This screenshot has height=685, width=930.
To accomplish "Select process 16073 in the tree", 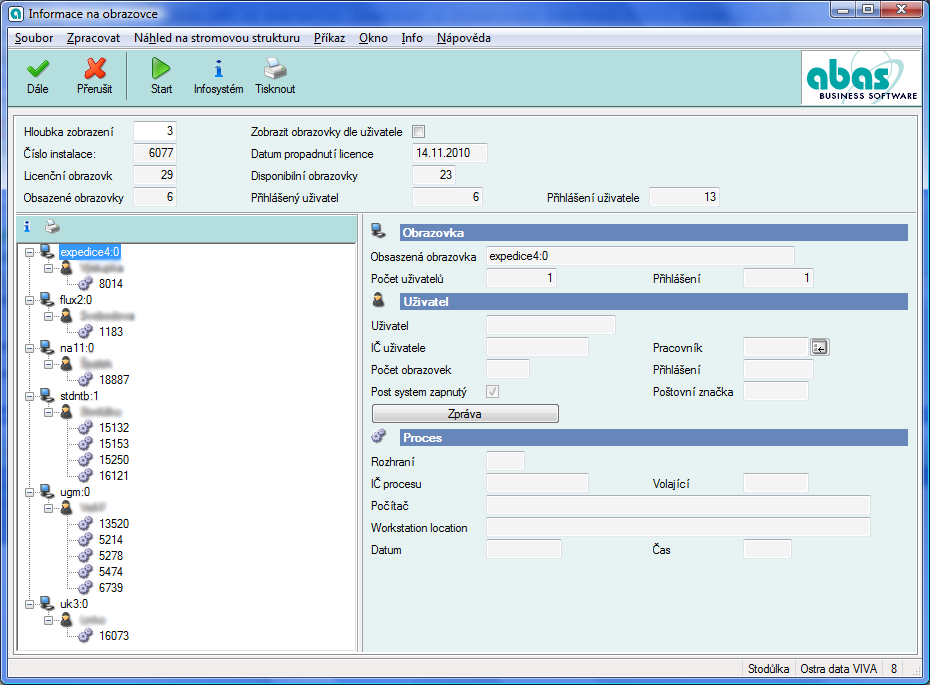I will (x=114, y=636).
